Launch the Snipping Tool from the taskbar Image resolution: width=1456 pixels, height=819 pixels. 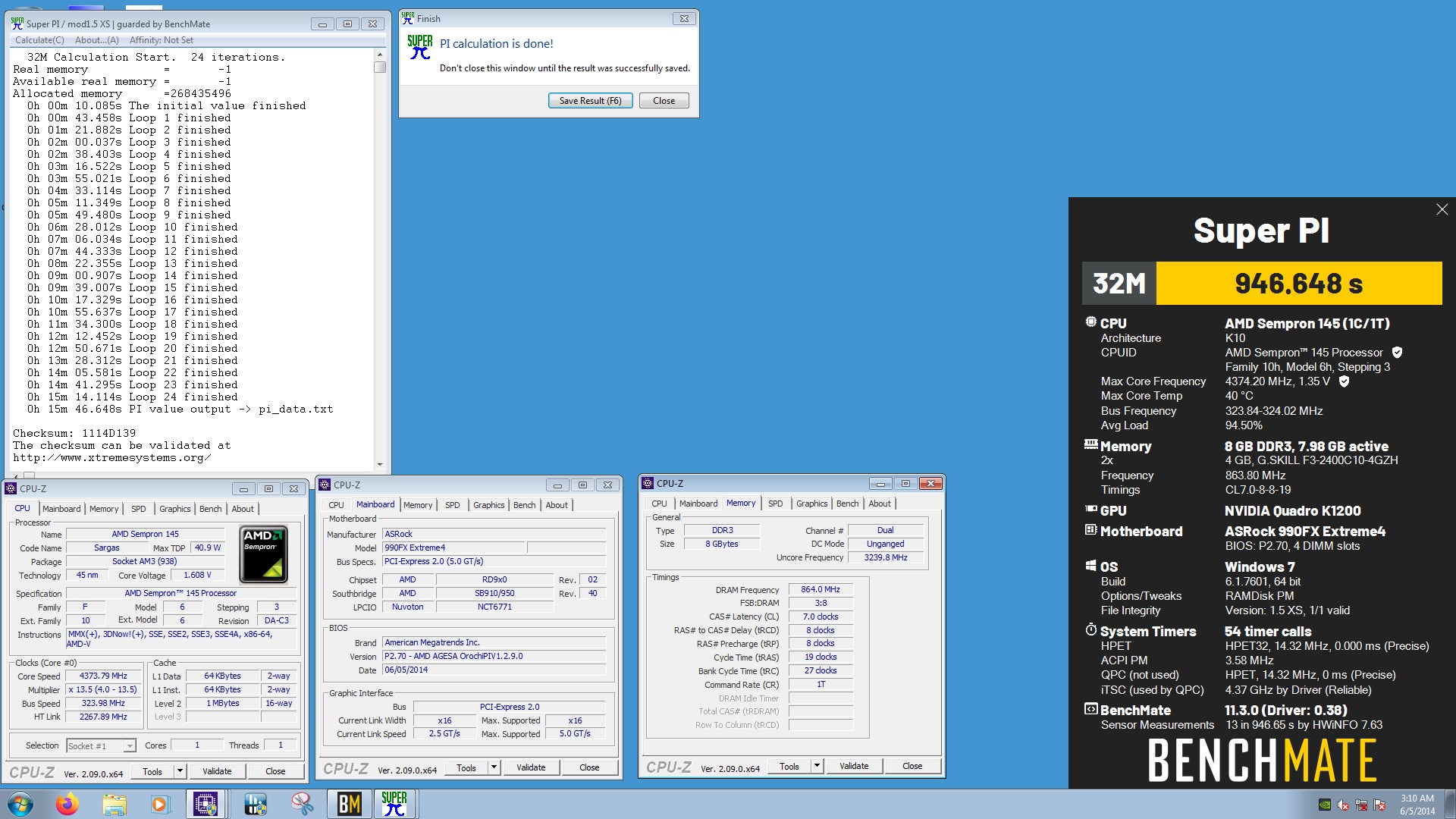(302, 804)
